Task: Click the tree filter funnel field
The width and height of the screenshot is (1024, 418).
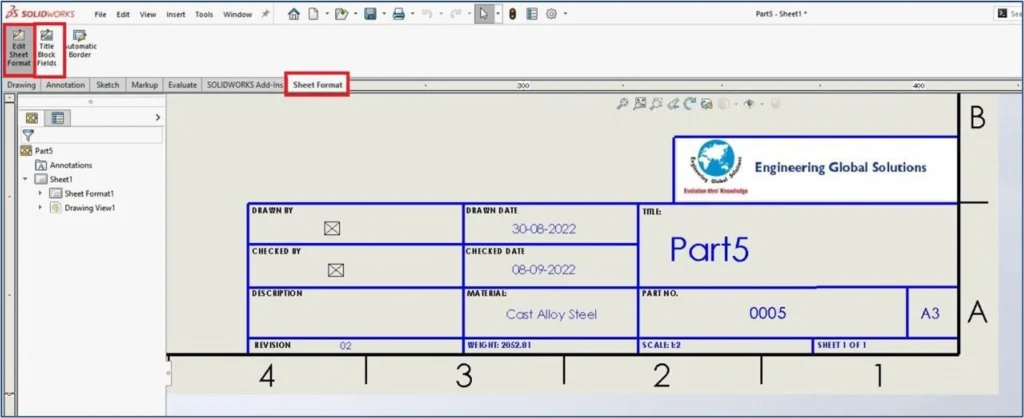Action: click(92, 135)
